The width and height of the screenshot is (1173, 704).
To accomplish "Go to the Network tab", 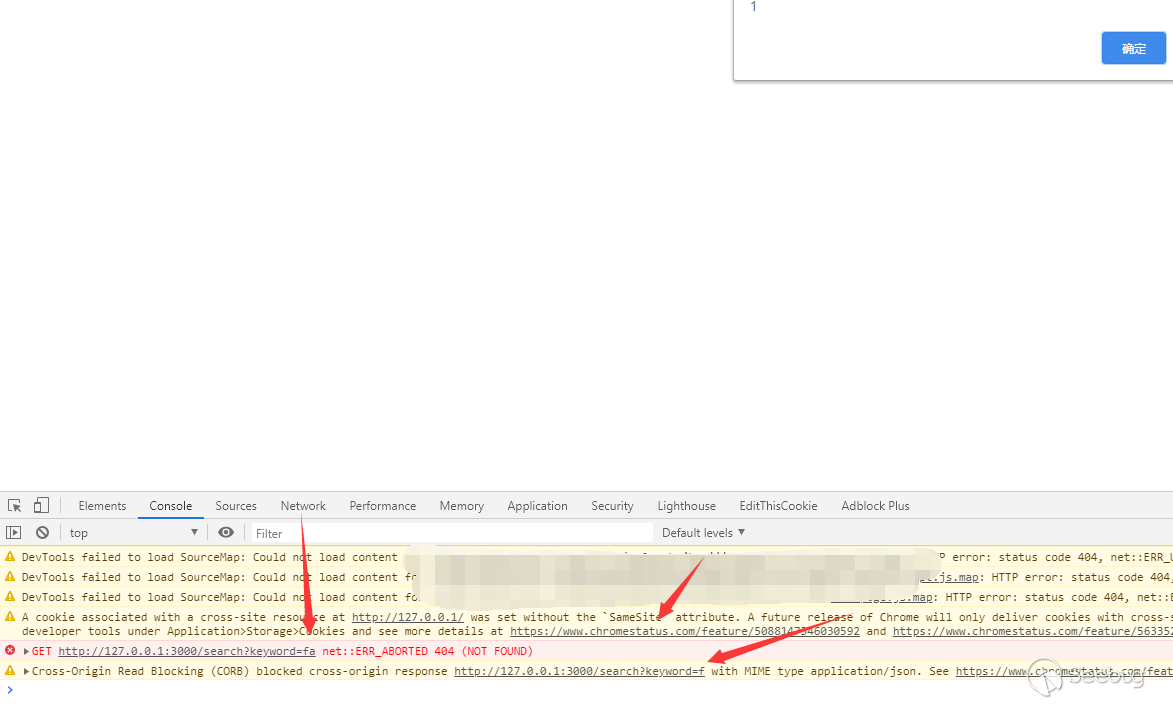I will (x=303, y=506).
